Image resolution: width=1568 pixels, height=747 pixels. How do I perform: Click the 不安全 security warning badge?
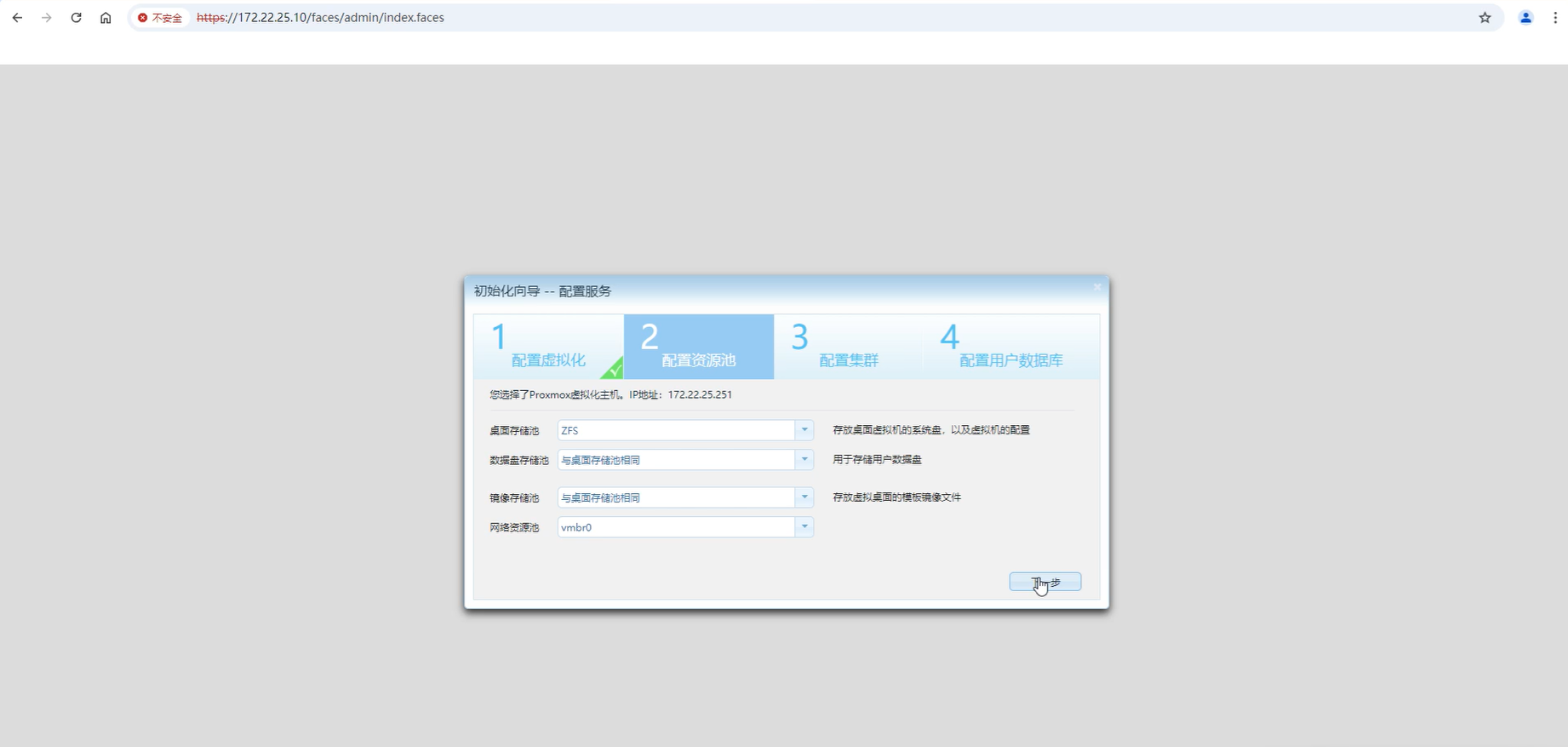click(x=160, y=17)
